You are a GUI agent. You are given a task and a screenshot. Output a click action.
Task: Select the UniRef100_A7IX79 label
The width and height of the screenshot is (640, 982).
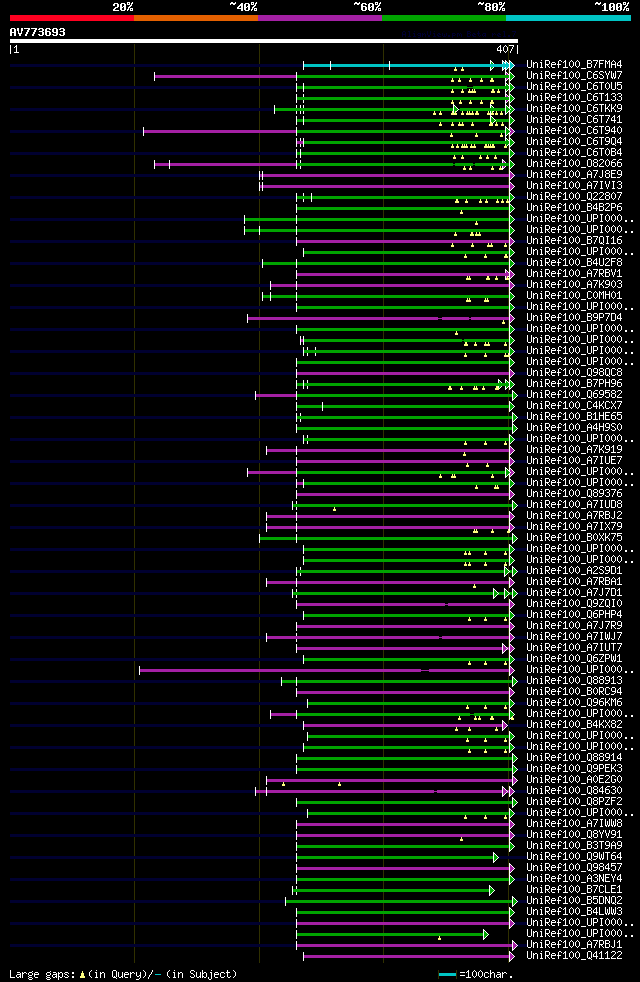tap(574, 527)
